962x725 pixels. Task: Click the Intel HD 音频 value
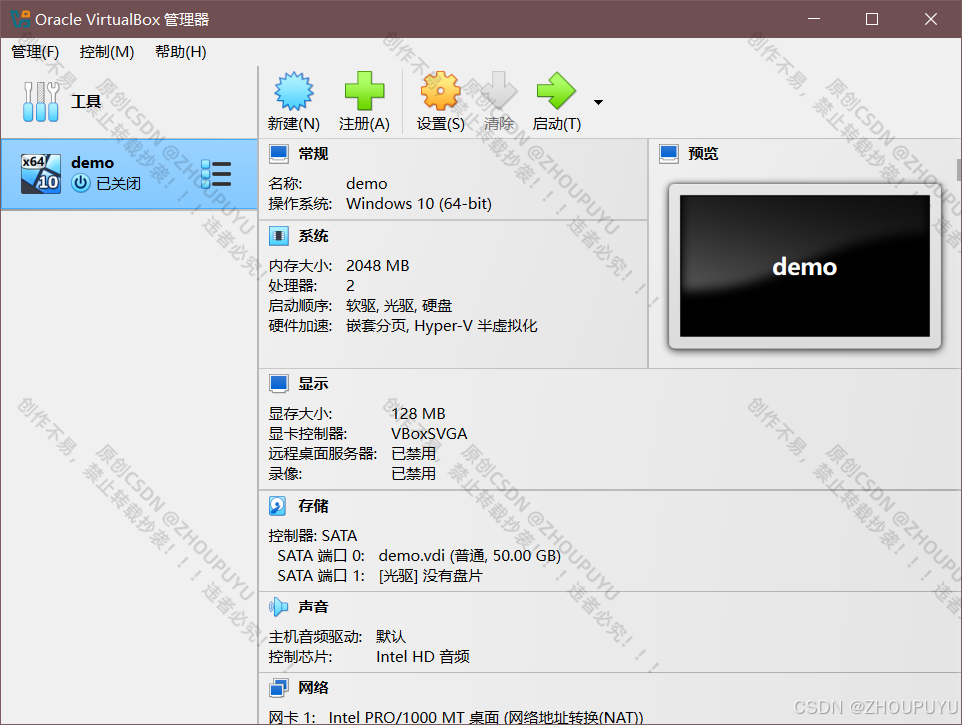point(423,657)
